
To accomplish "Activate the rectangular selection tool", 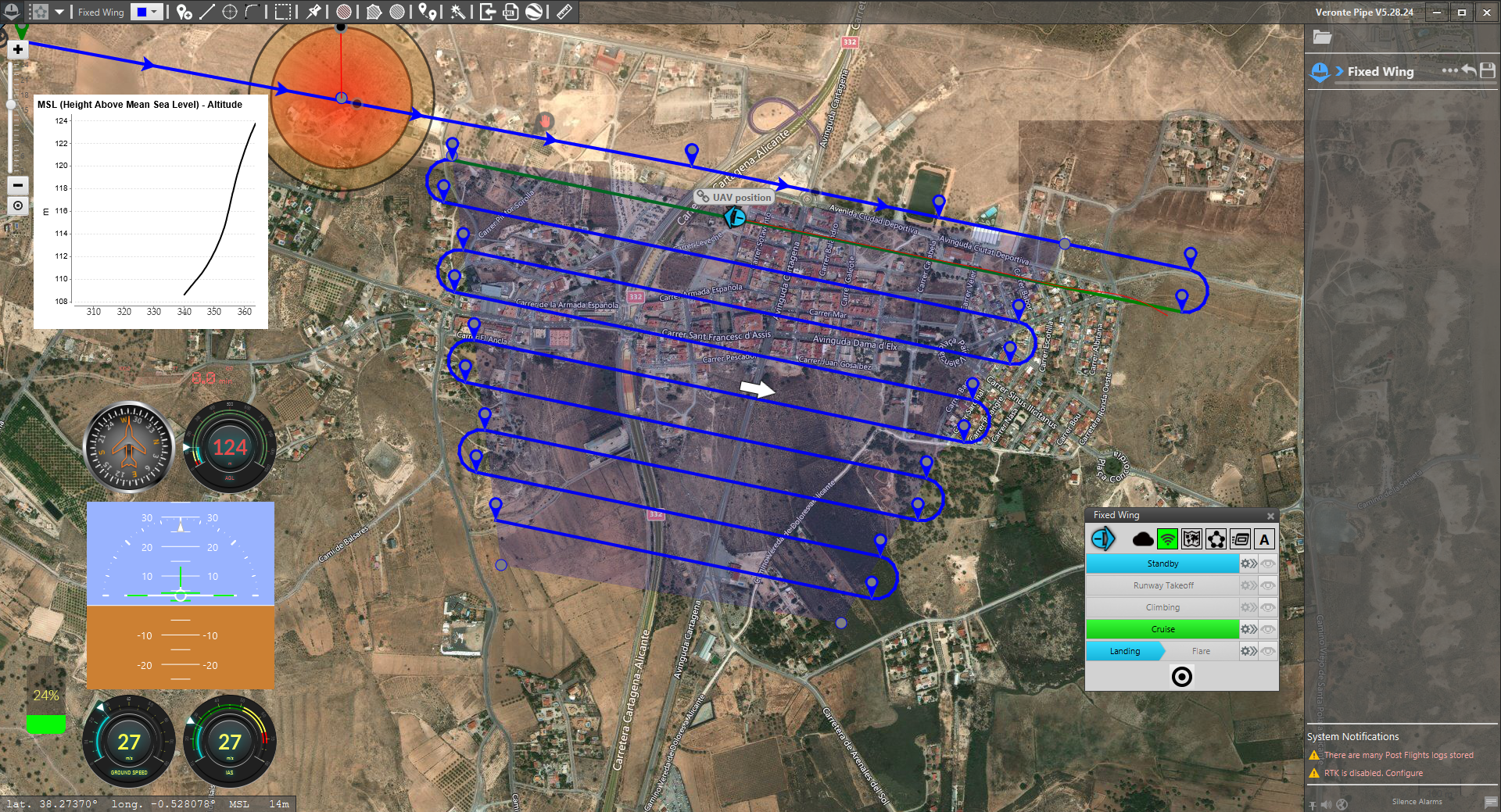I will point(283,12).
